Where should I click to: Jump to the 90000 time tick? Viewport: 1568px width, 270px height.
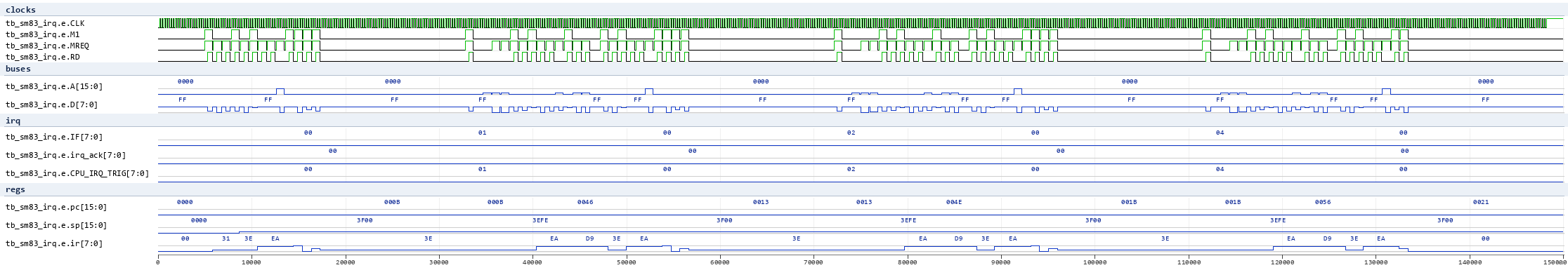click(x=1001, y=263)
